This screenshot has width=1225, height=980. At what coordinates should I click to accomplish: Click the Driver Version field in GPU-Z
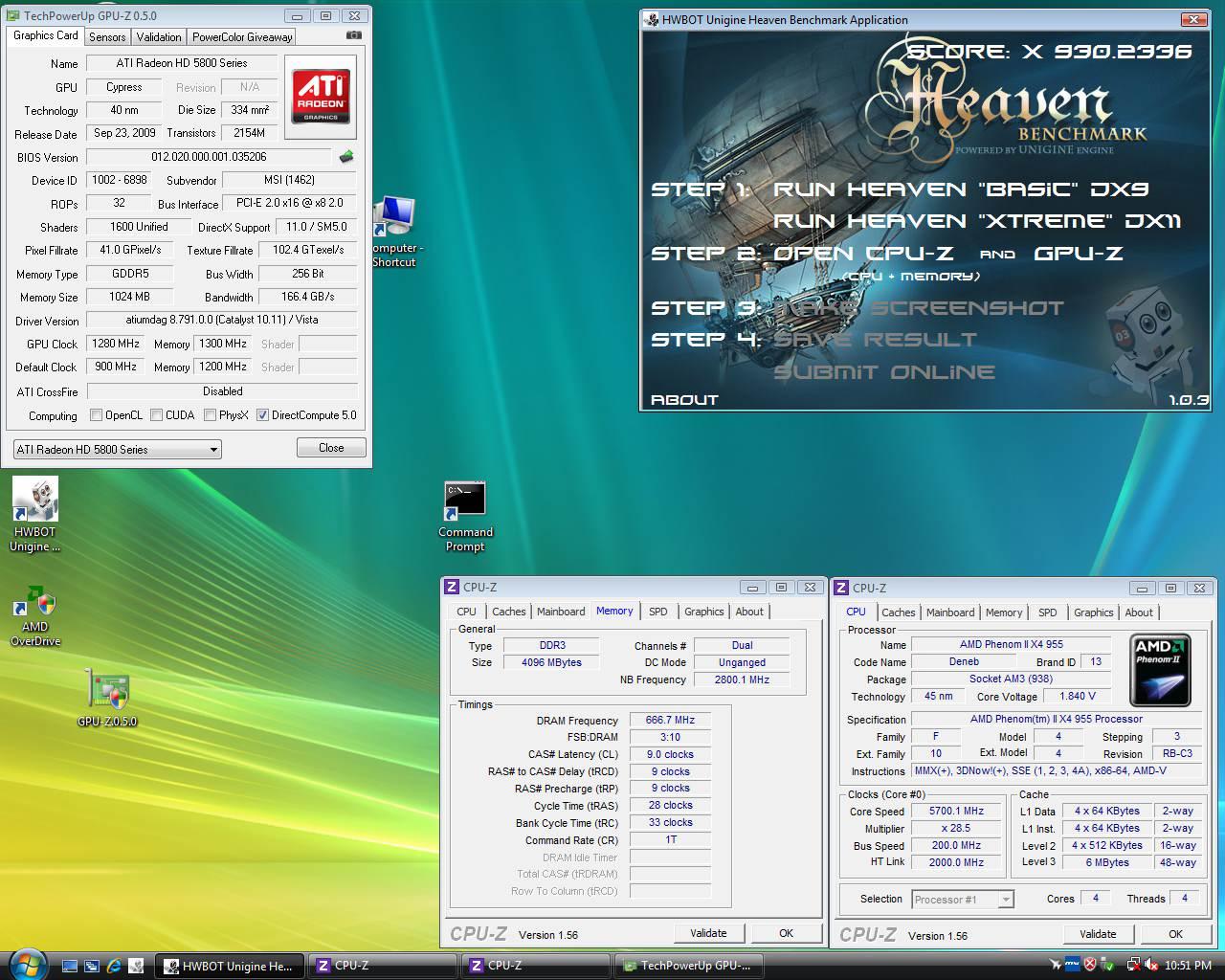click(222, 320)
